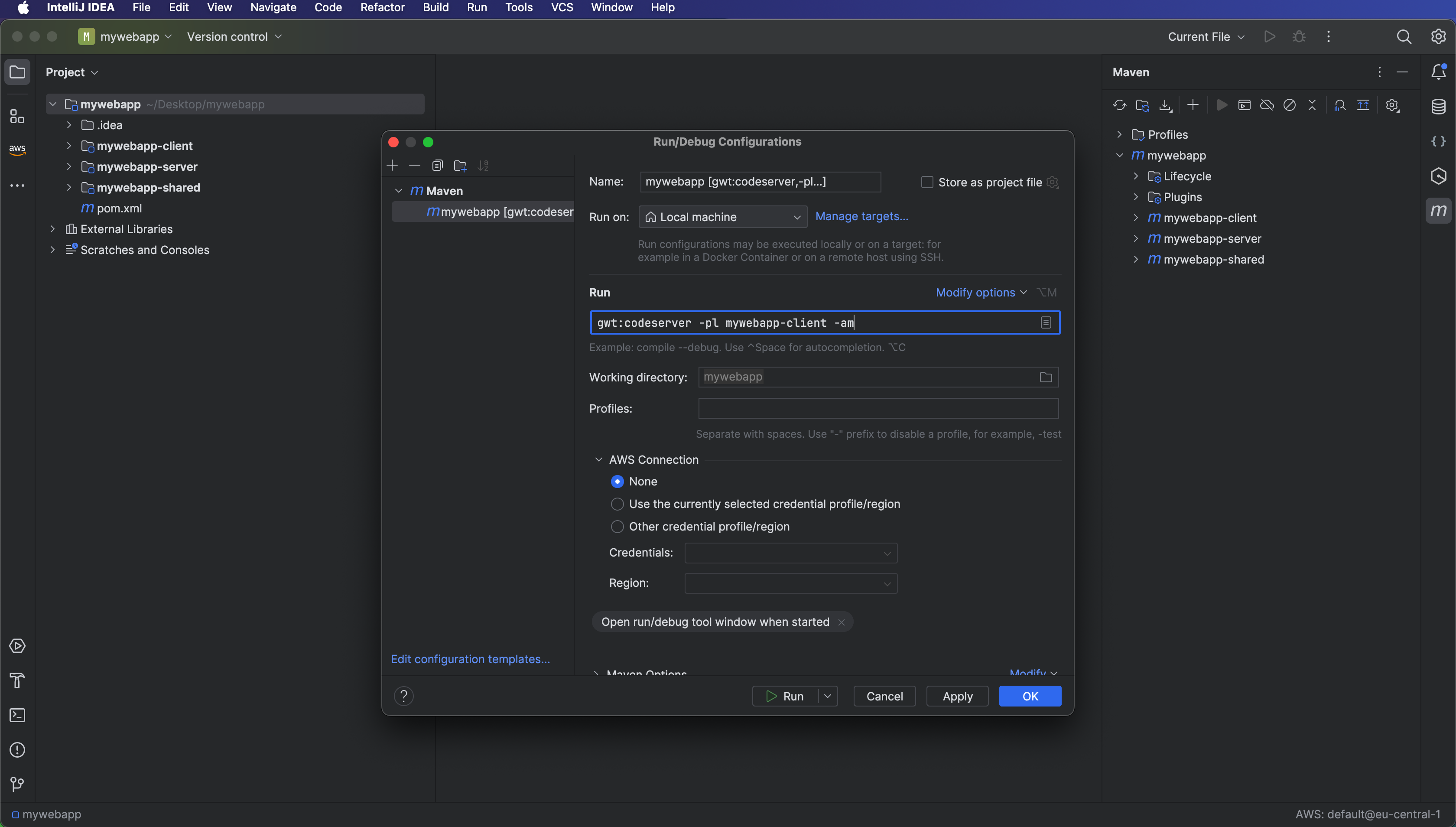The image size is (1456, 827).
Task: Open Maven Settings gear icon
Action: click(x=1392, y=105)
